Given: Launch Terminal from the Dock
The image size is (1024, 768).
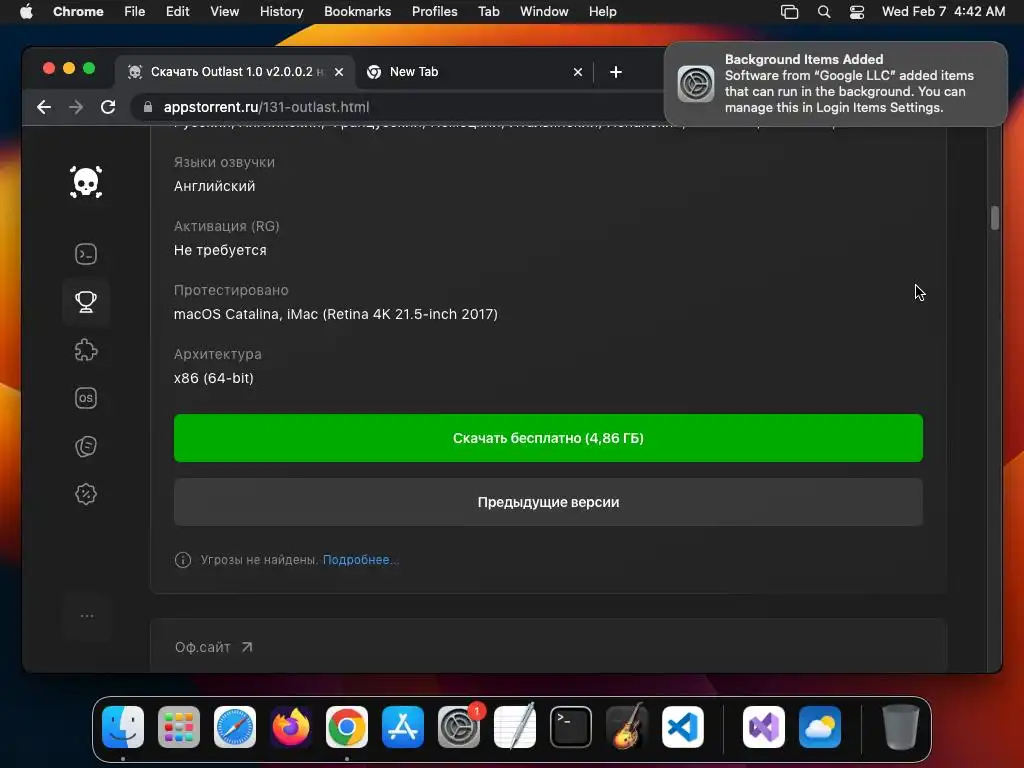Looking at the screenshot, I should tap(571, 727).
